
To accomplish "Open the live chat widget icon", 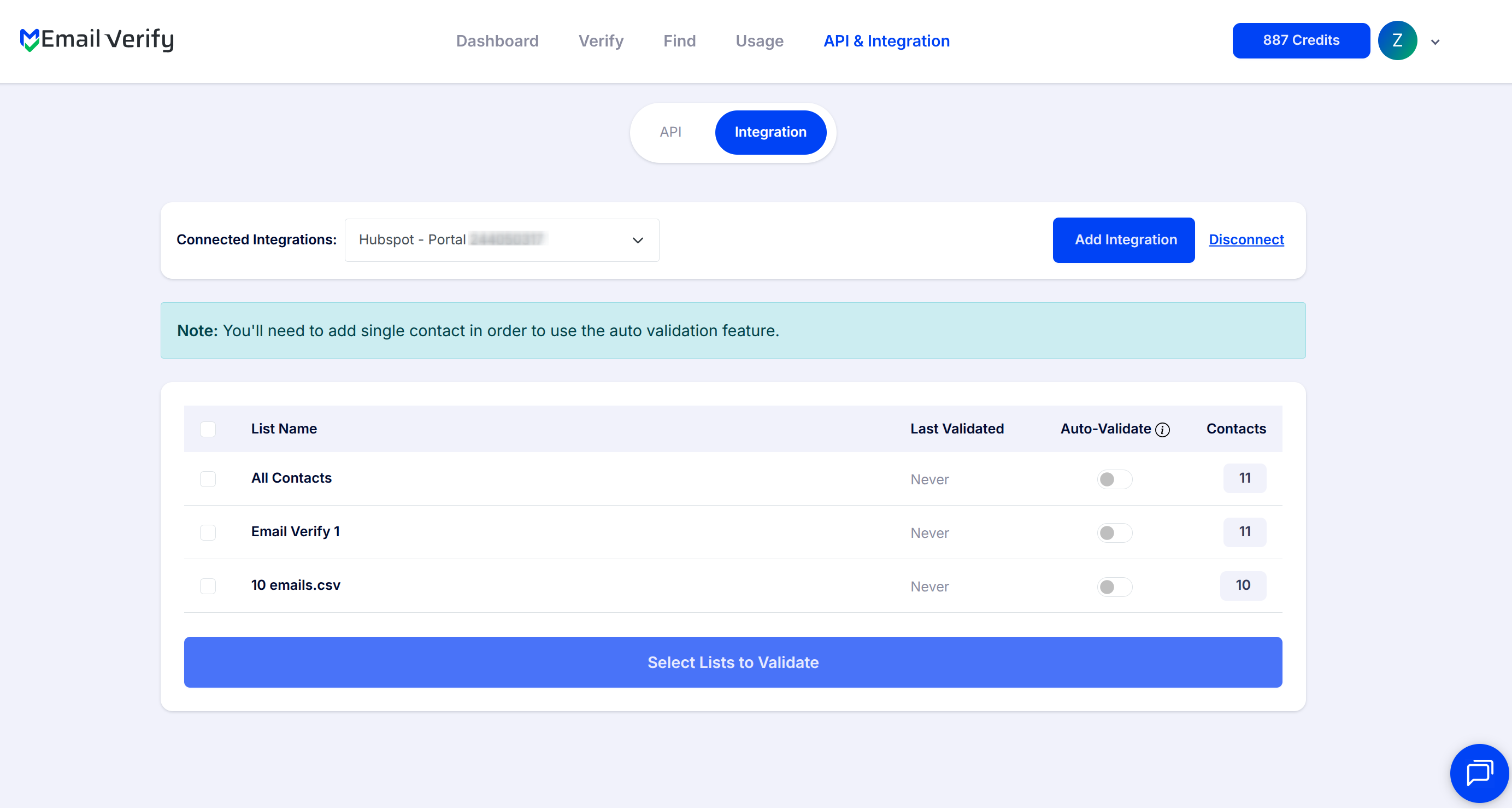I will tap(1479, 772).
